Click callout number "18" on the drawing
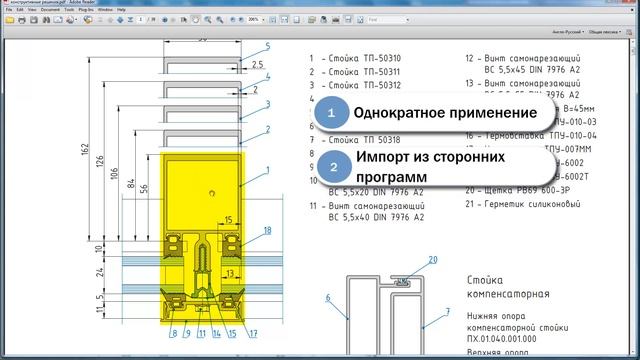This screenshot has height=360, width=640. click(x=267, y=231)
